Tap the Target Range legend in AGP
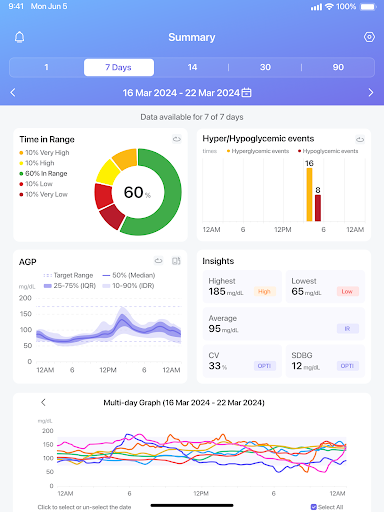Viewport: 384px width, 512px height. pos(68,275)
